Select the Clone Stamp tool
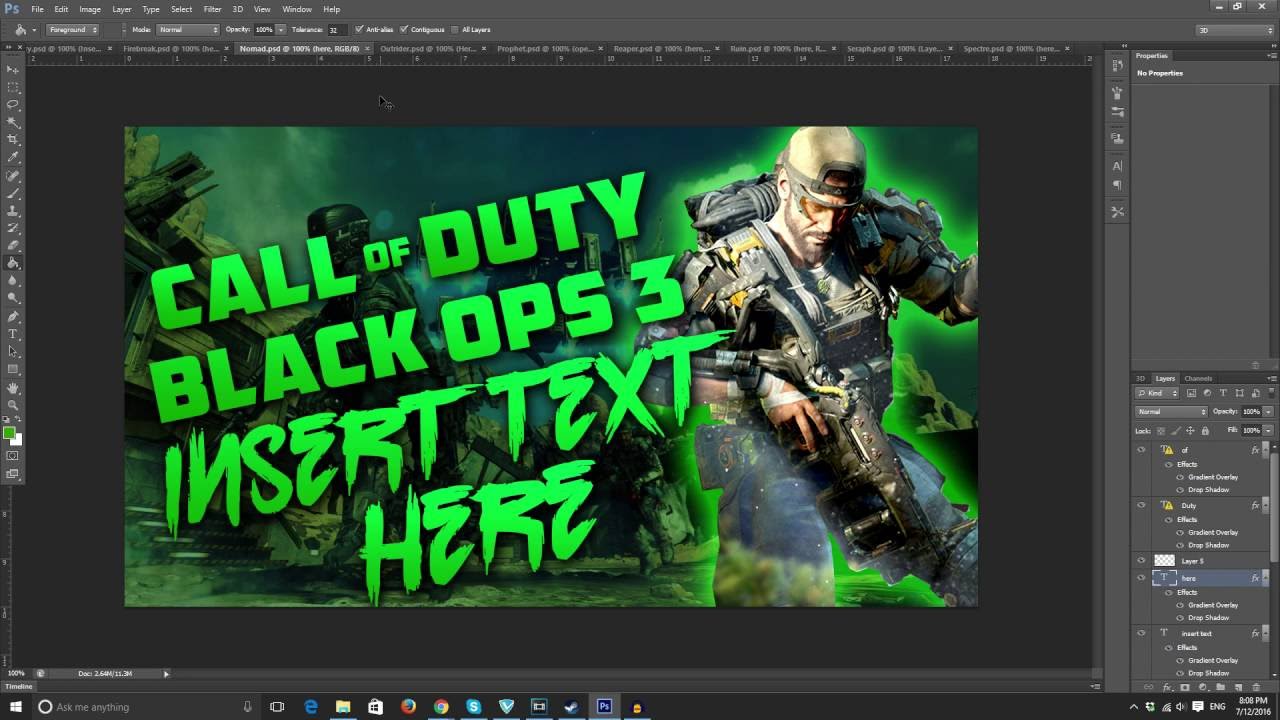Image resolution: width=1280 pixels, height=720 pixels. pos(13,211)
